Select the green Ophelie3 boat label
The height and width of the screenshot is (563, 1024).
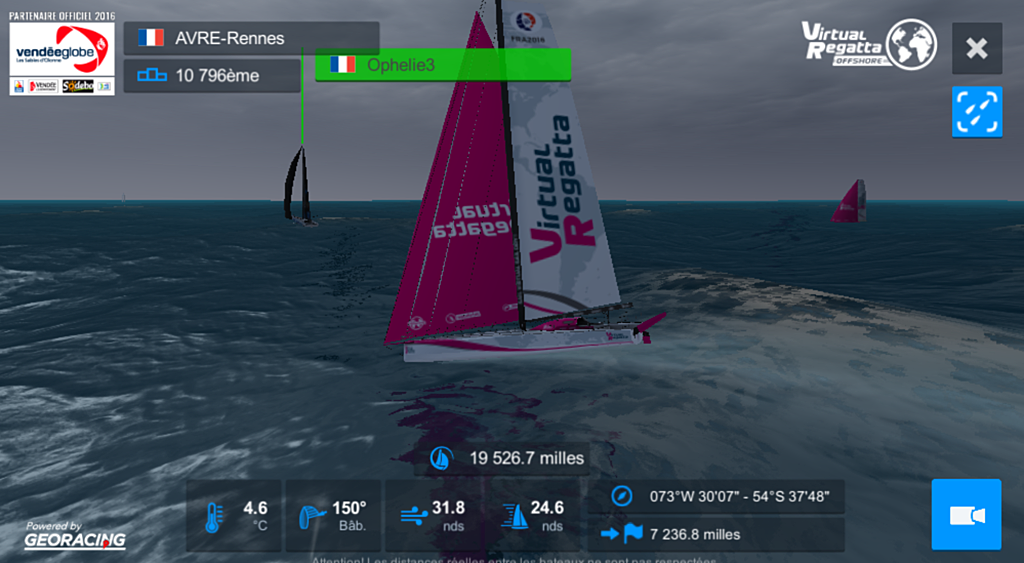(x=443, y=65)
